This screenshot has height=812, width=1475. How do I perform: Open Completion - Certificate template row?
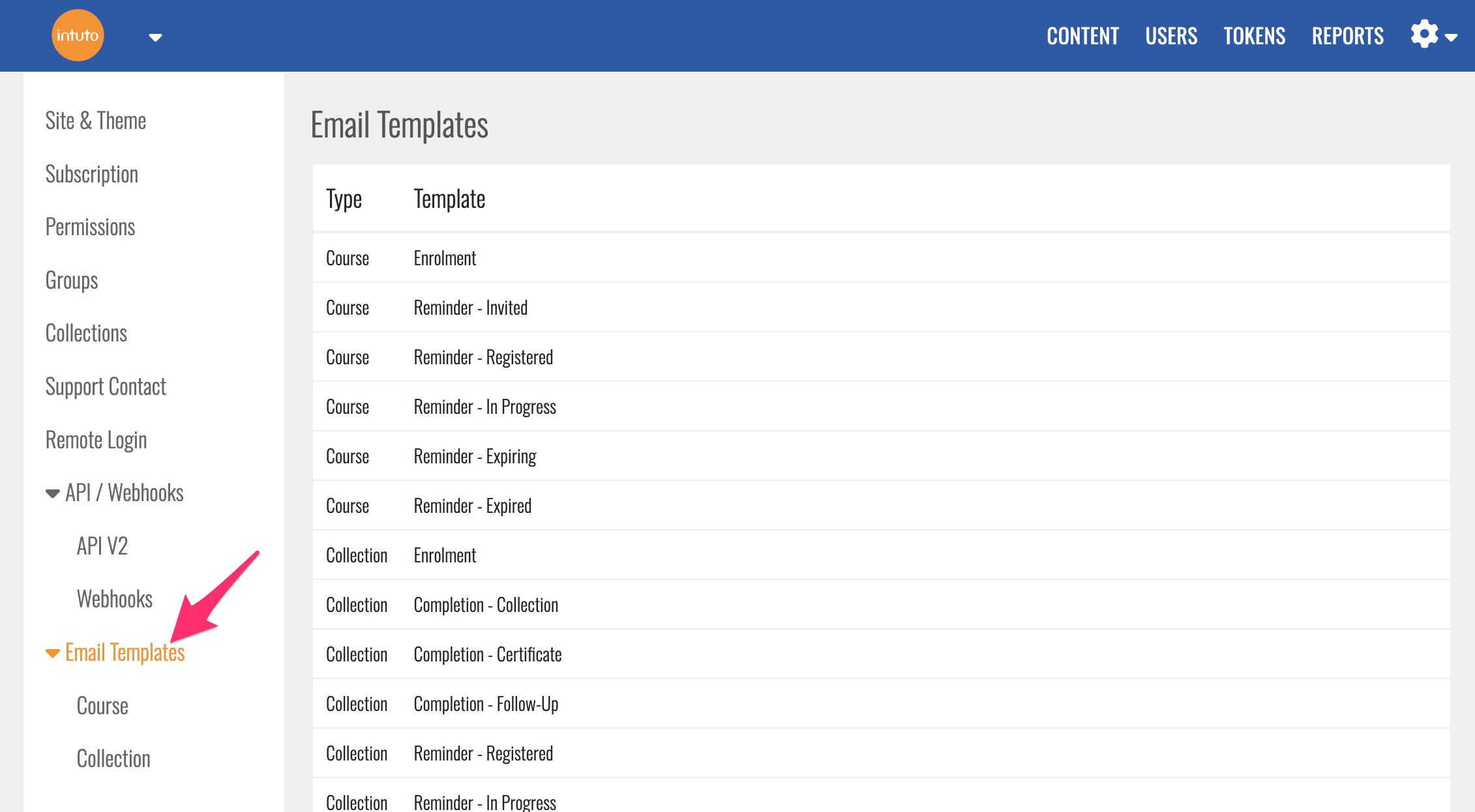(487, 654)
